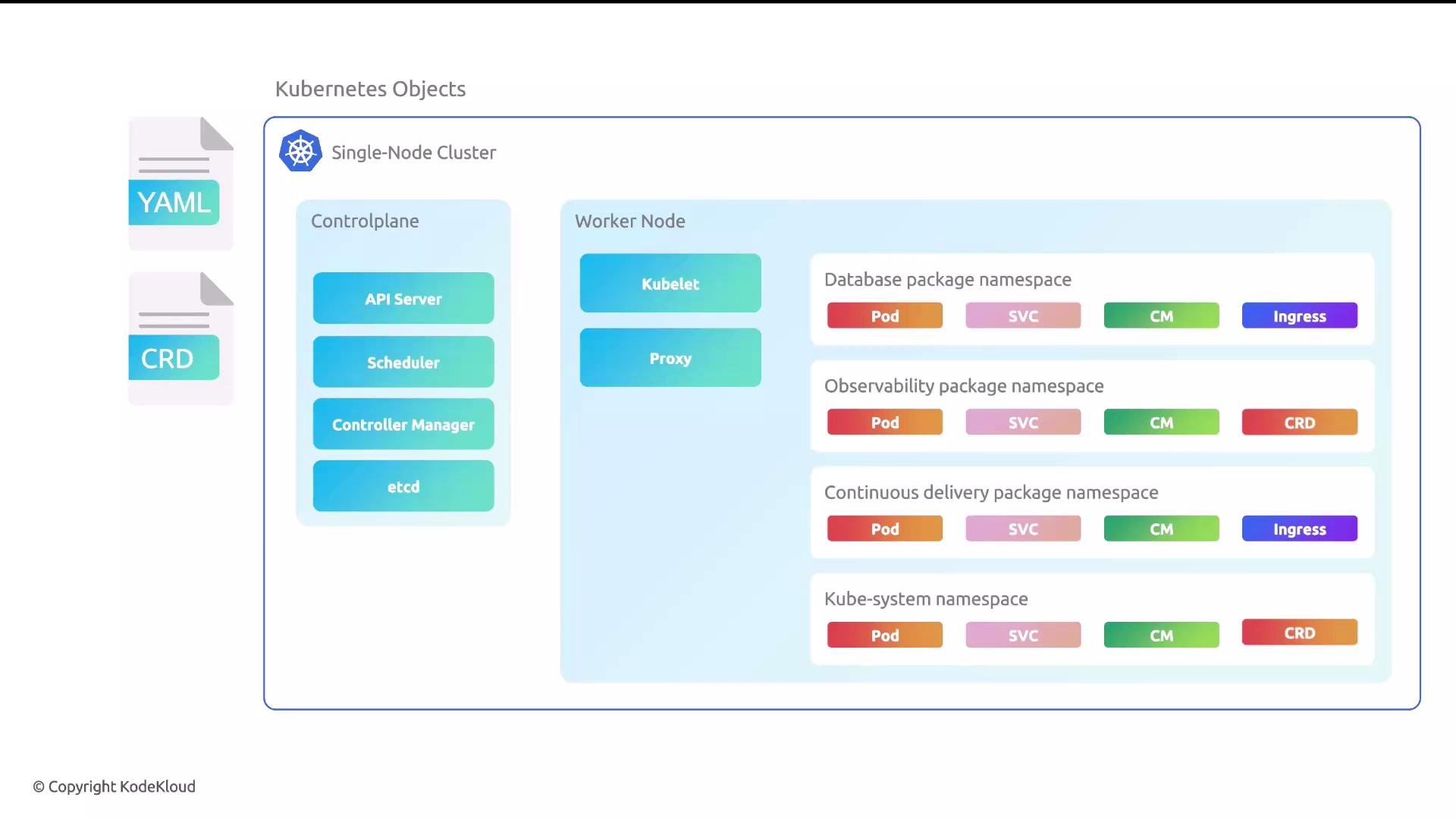1456x819 pixels.
Task: Click 'Database package namespace' heading
Action: click(948, 280)
